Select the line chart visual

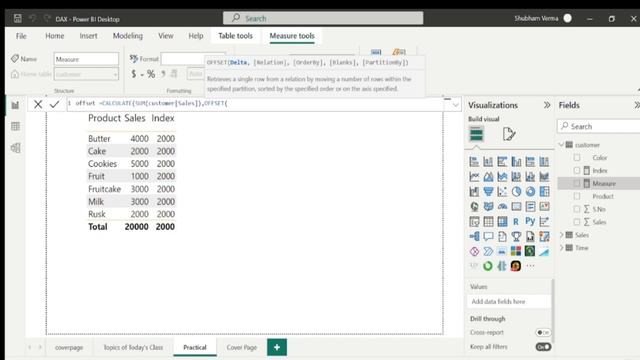point(474,177)
